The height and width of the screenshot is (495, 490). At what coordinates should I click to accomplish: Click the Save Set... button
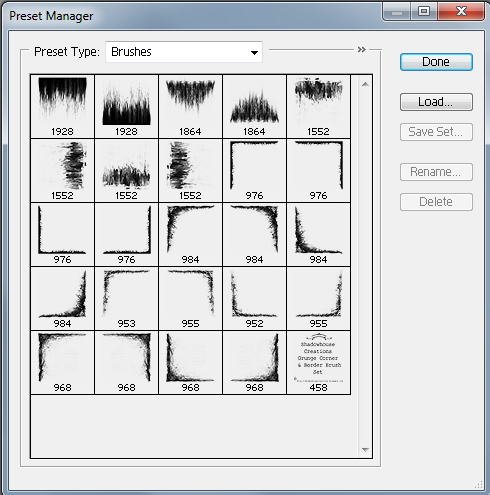click(x=436, y=132)
